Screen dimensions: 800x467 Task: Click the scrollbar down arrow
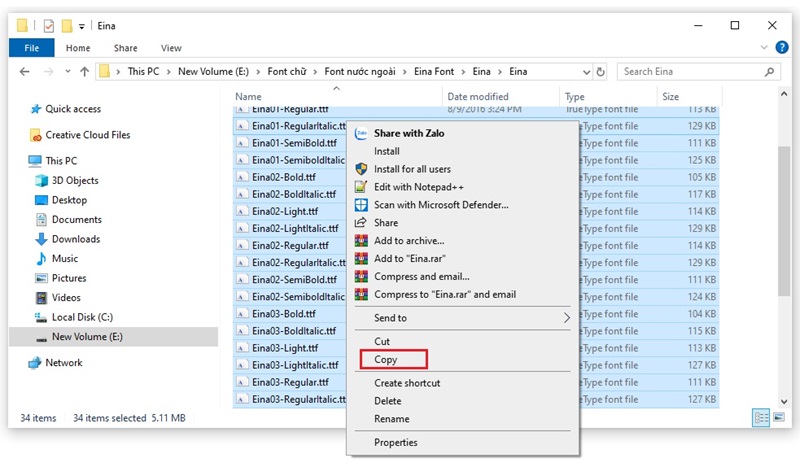[x=784, y=402]
